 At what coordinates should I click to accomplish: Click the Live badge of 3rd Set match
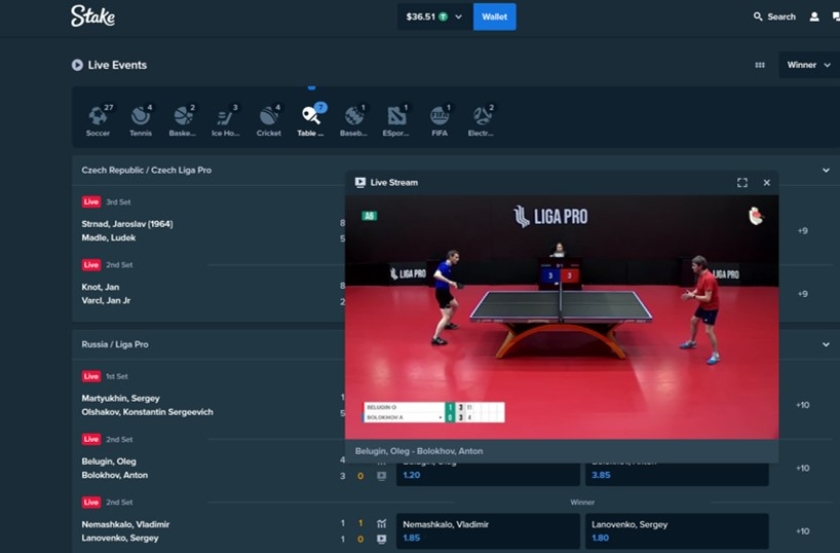(91, 201)
